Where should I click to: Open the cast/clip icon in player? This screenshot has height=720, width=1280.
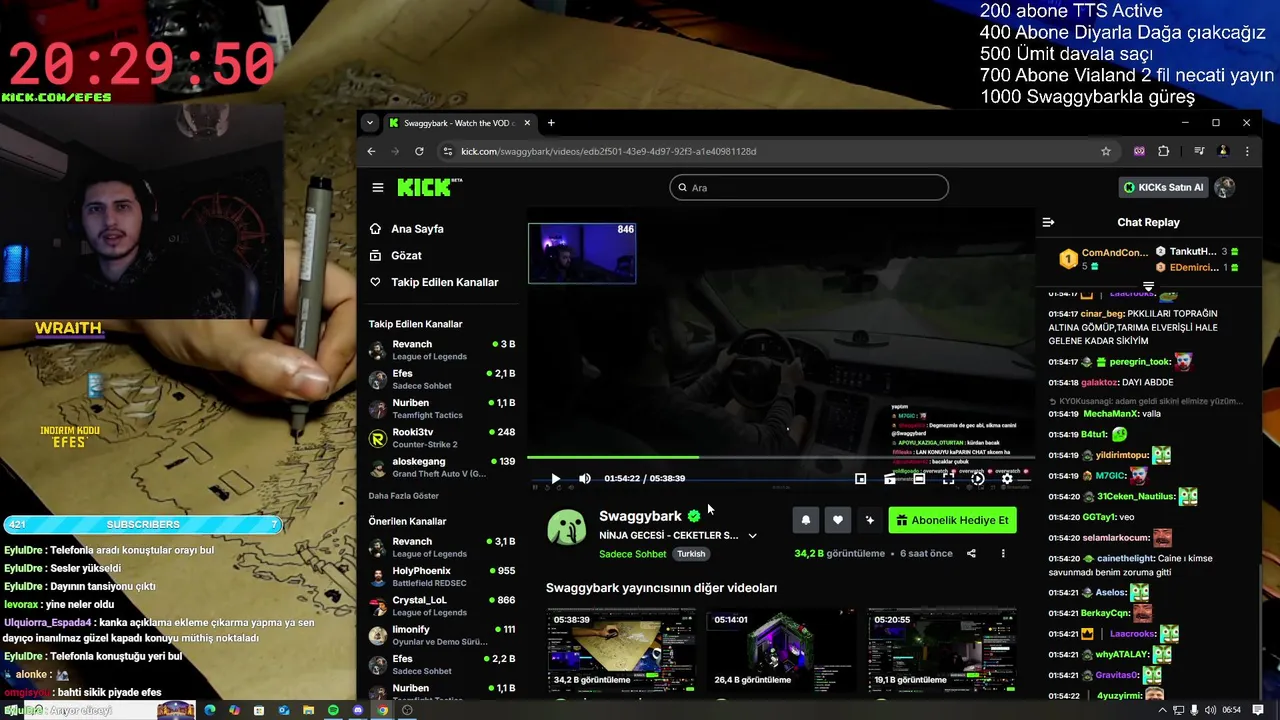point(890,479)
